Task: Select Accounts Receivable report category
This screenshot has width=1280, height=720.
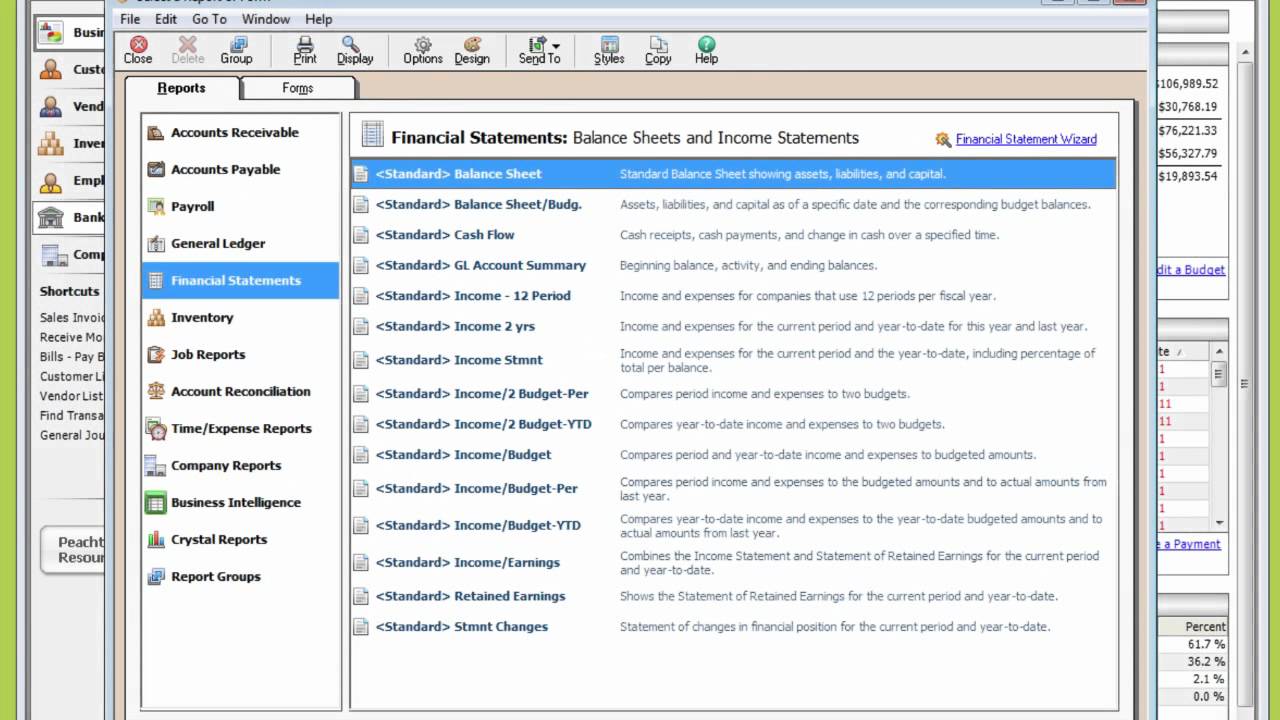Action: (x=240, y=132)
